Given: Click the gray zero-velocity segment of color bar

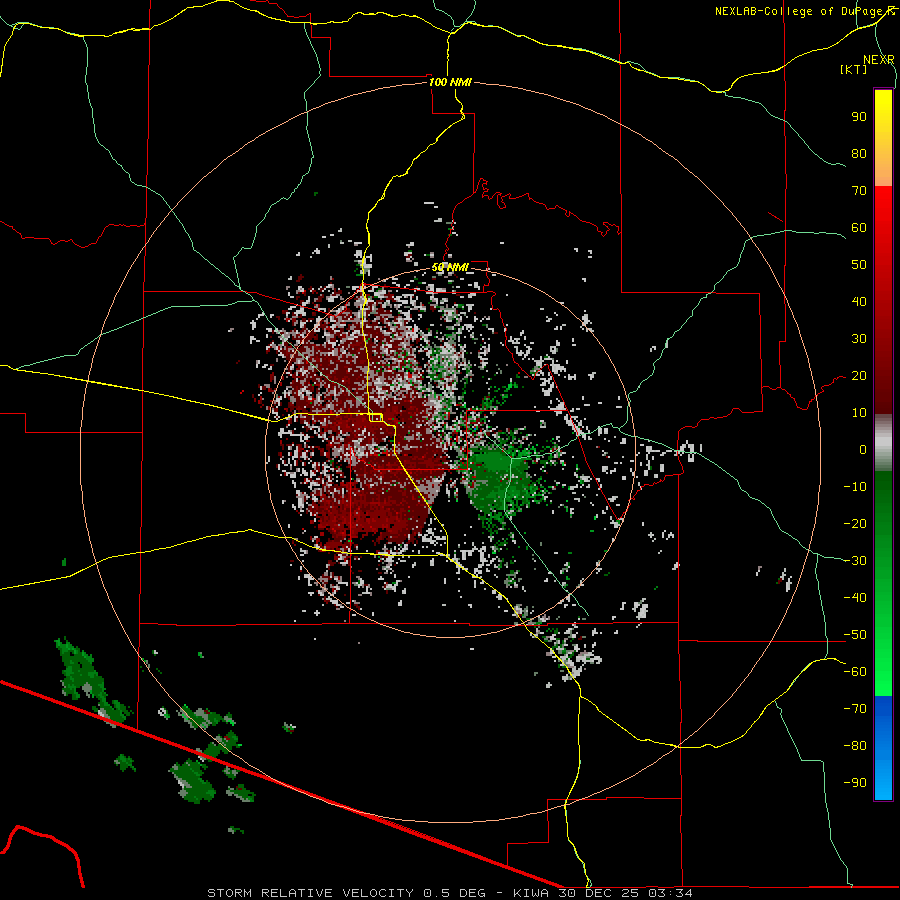Looking at the screenshot, I should [x=883, y=443].
